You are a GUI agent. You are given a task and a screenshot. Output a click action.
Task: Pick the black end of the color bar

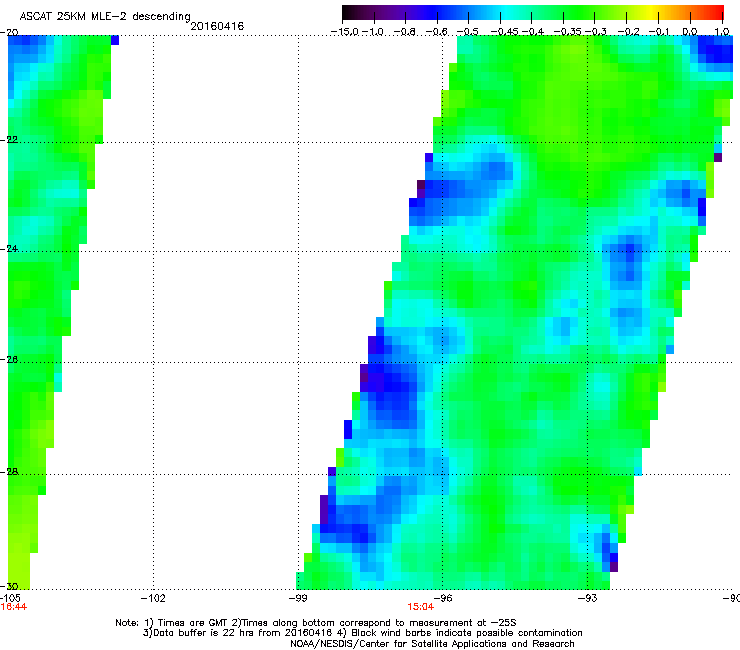(x=348, y=13)
